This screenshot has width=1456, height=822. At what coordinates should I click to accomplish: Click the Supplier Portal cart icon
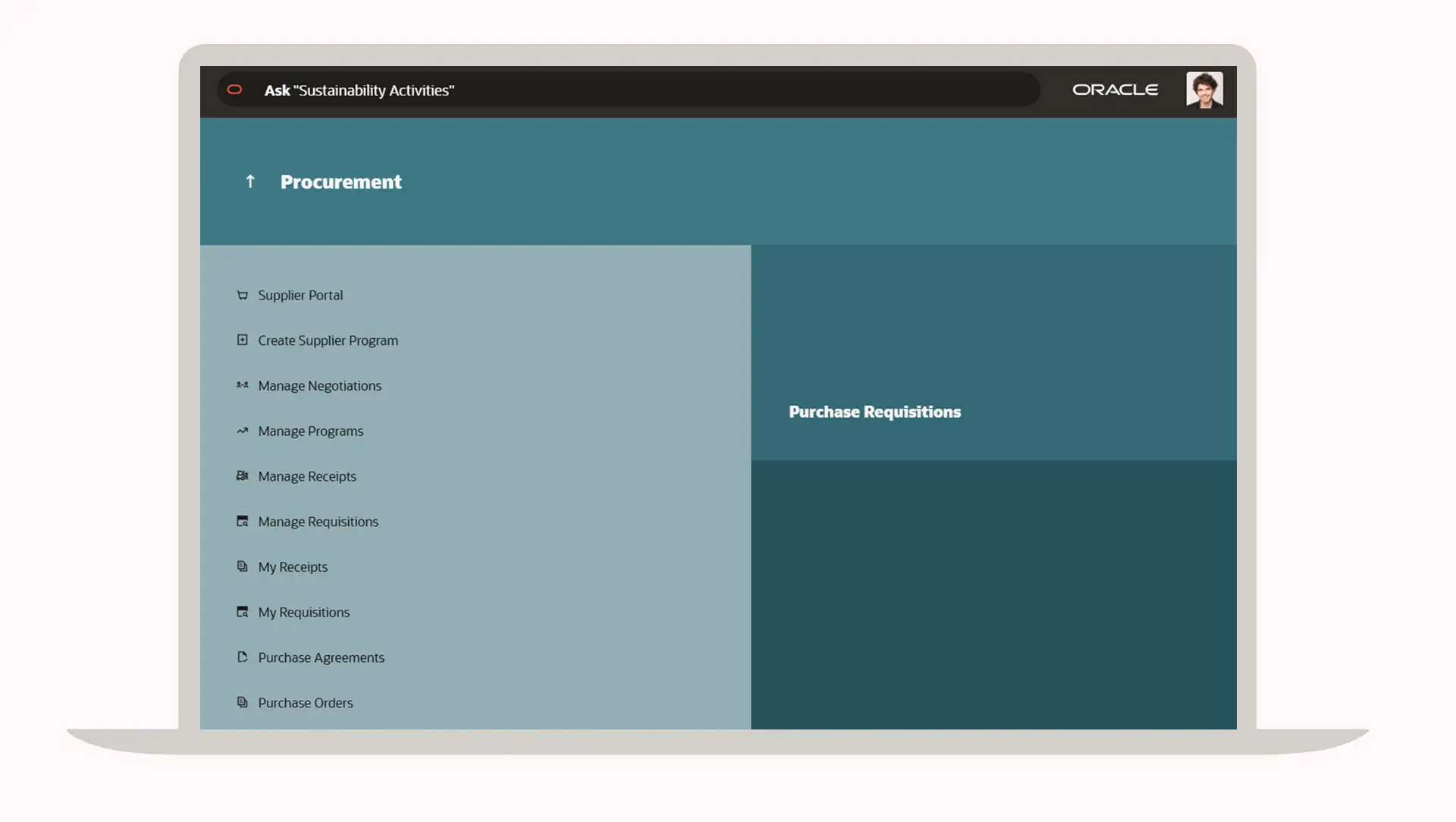(242, 295)
